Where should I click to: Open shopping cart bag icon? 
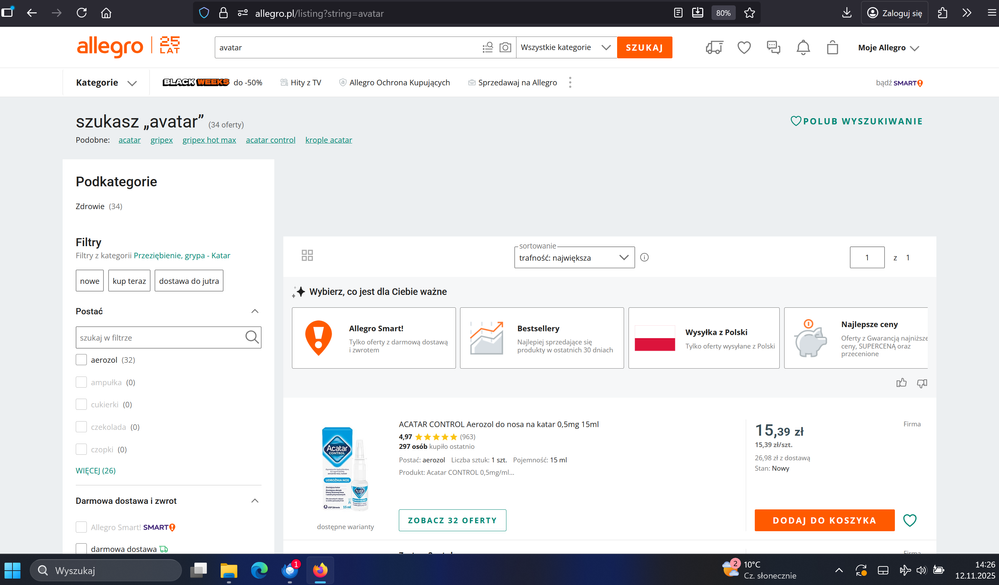(x=832, y=47)
